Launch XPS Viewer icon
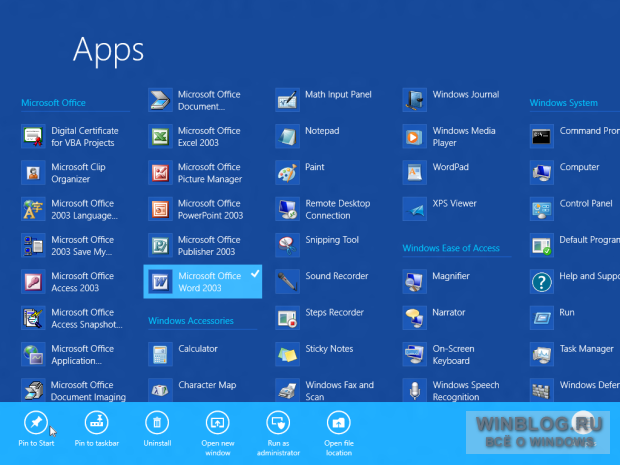The image size is (620, 465). pos(415,209)
